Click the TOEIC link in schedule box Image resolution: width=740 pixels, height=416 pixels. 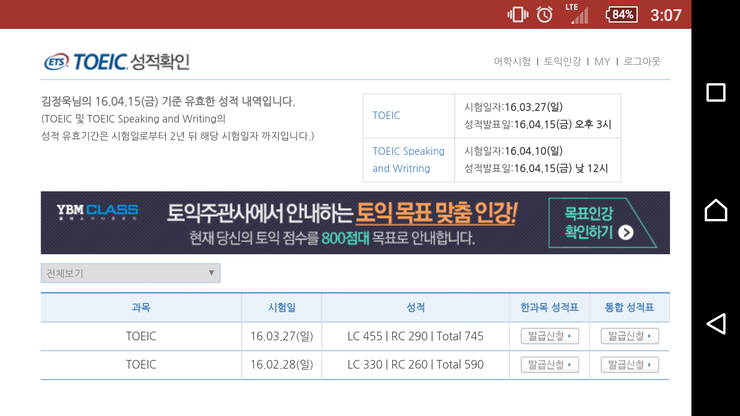tap(386, 115)
